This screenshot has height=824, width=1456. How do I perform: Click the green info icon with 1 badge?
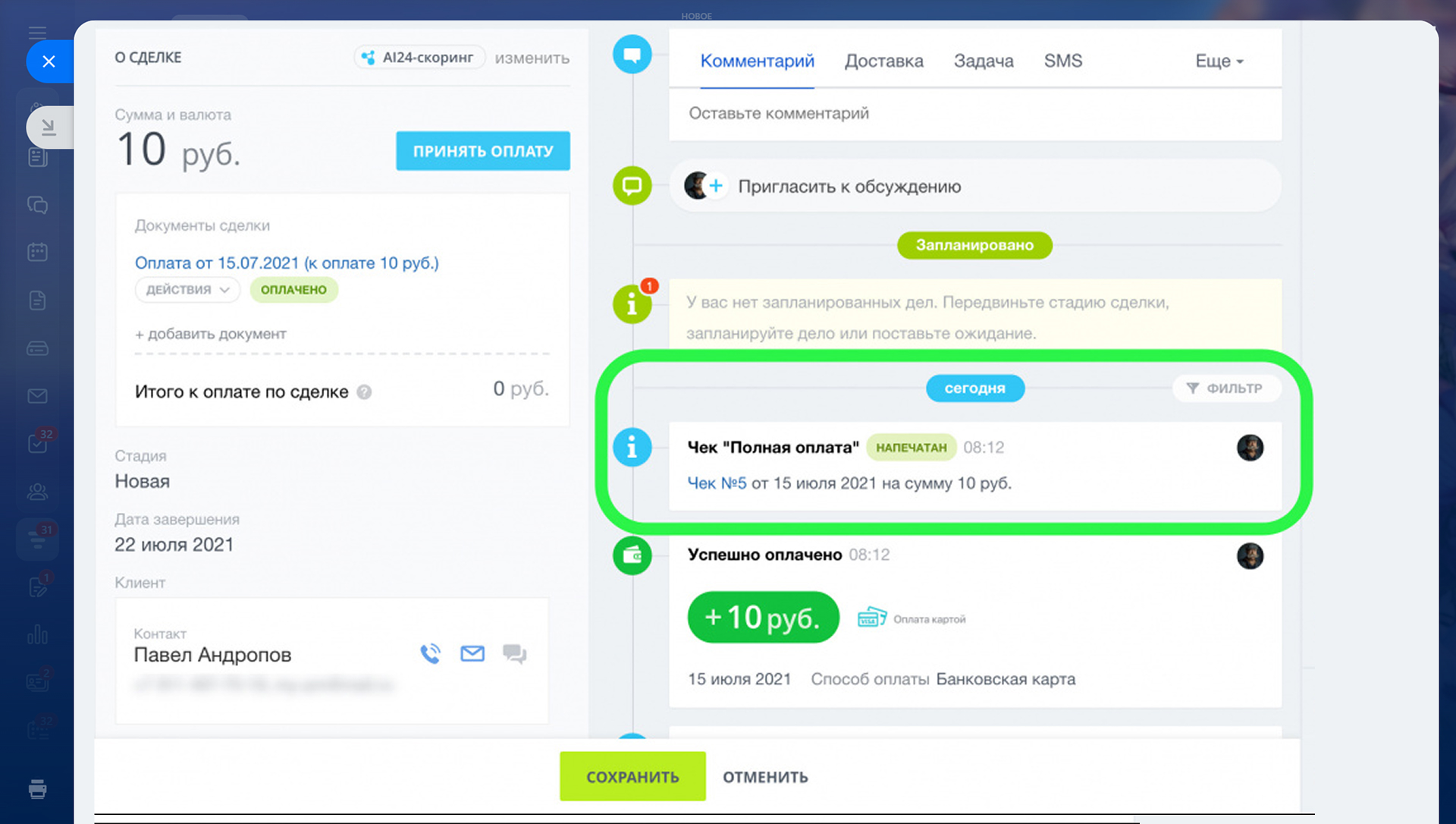pos(632,304)
